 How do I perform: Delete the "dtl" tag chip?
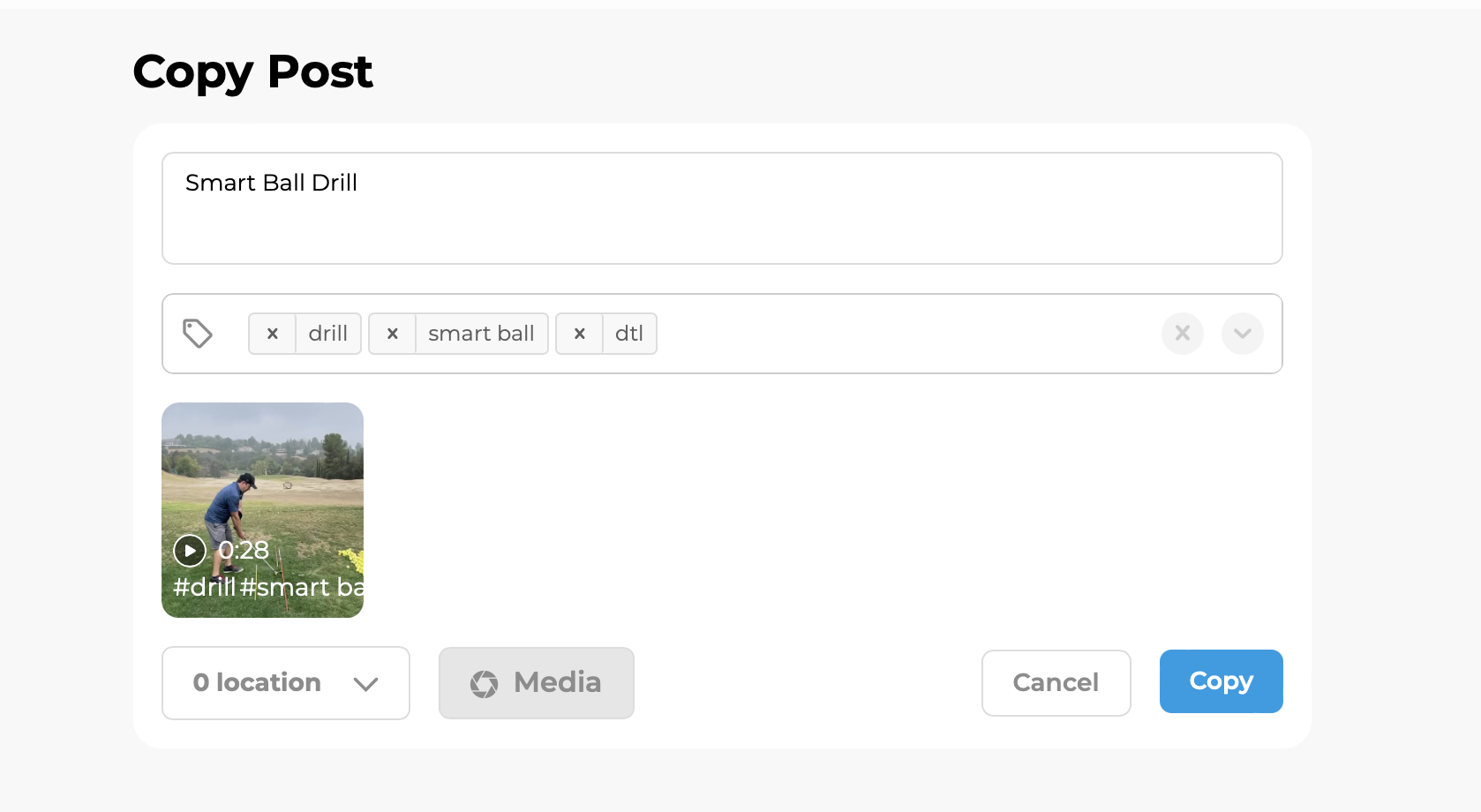point(579,334)
